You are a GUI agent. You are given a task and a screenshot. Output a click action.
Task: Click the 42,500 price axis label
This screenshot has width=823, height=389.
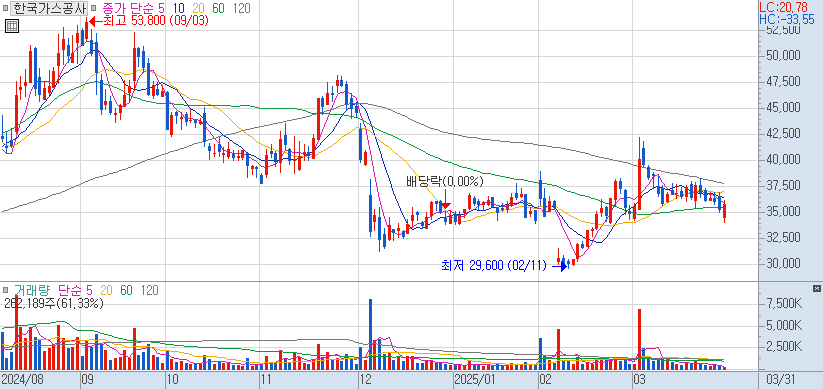pos(783,134)
